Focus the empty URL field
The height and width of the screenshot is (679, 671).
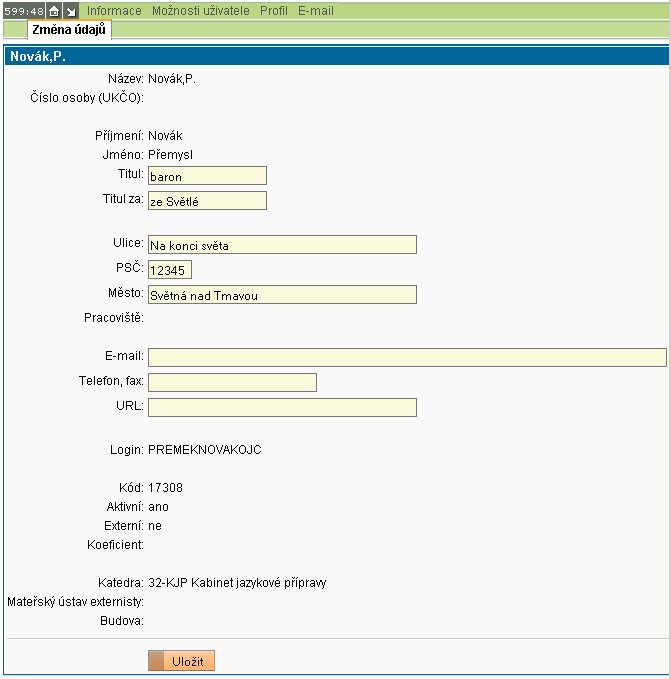[x=282, y=407]
